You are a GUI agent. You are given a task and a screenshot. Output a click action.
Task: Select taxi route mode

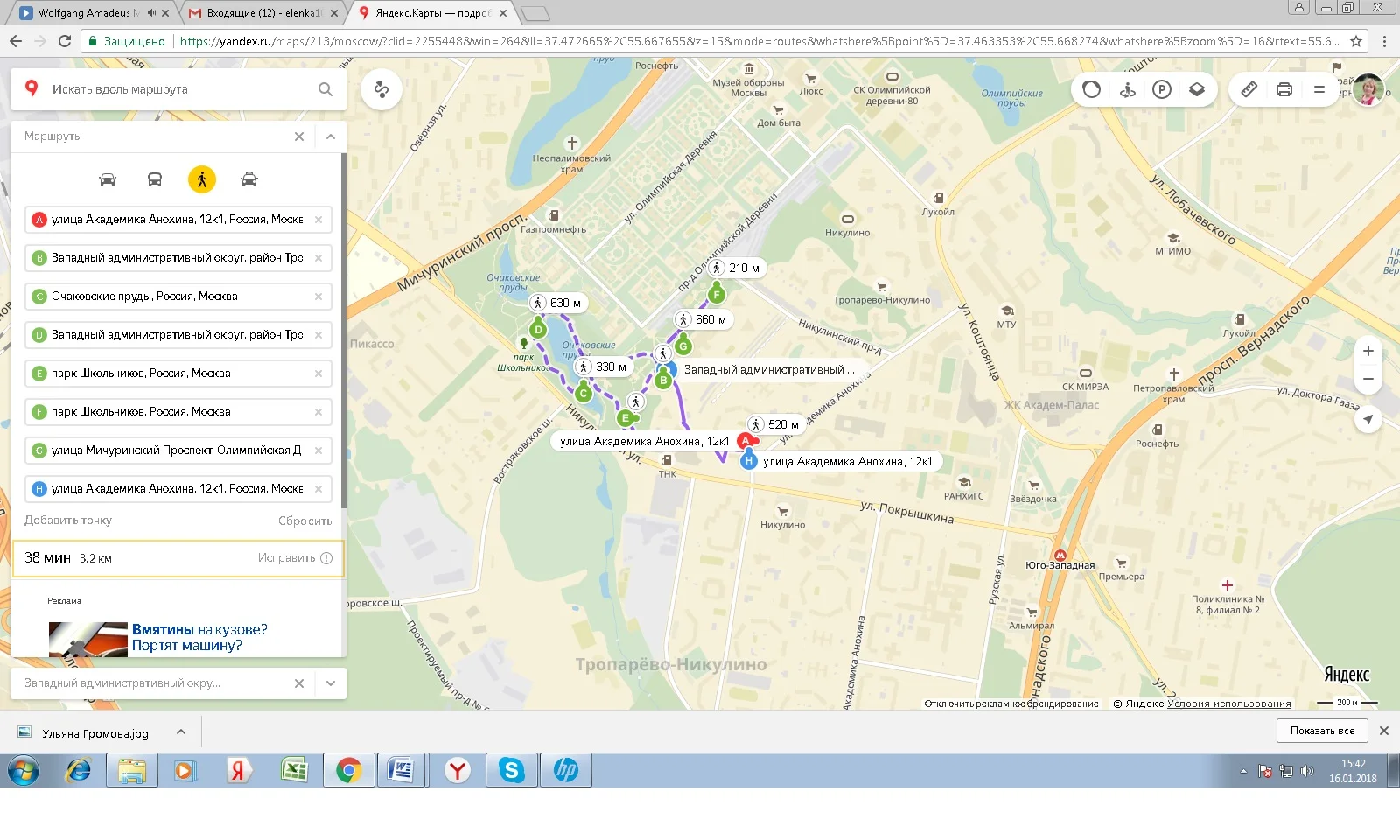(249, 179)
